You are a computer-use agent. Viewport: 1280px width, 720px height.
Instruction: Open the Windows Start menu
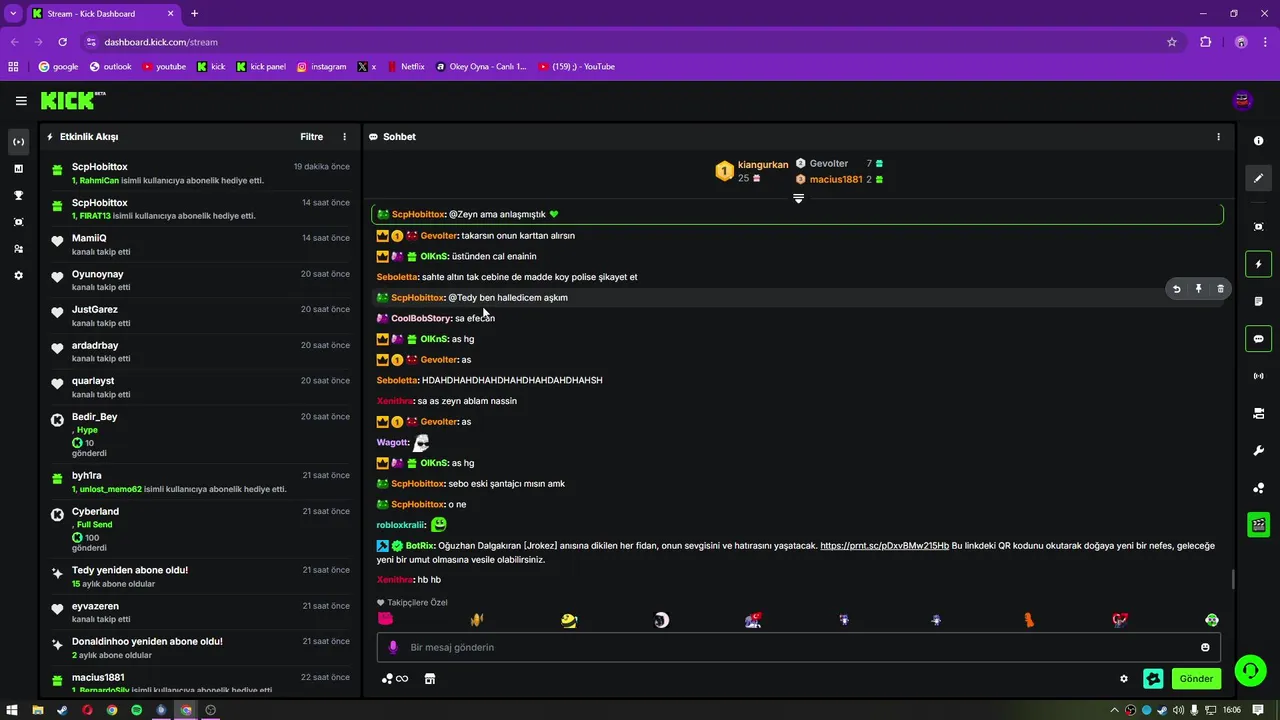11,710
